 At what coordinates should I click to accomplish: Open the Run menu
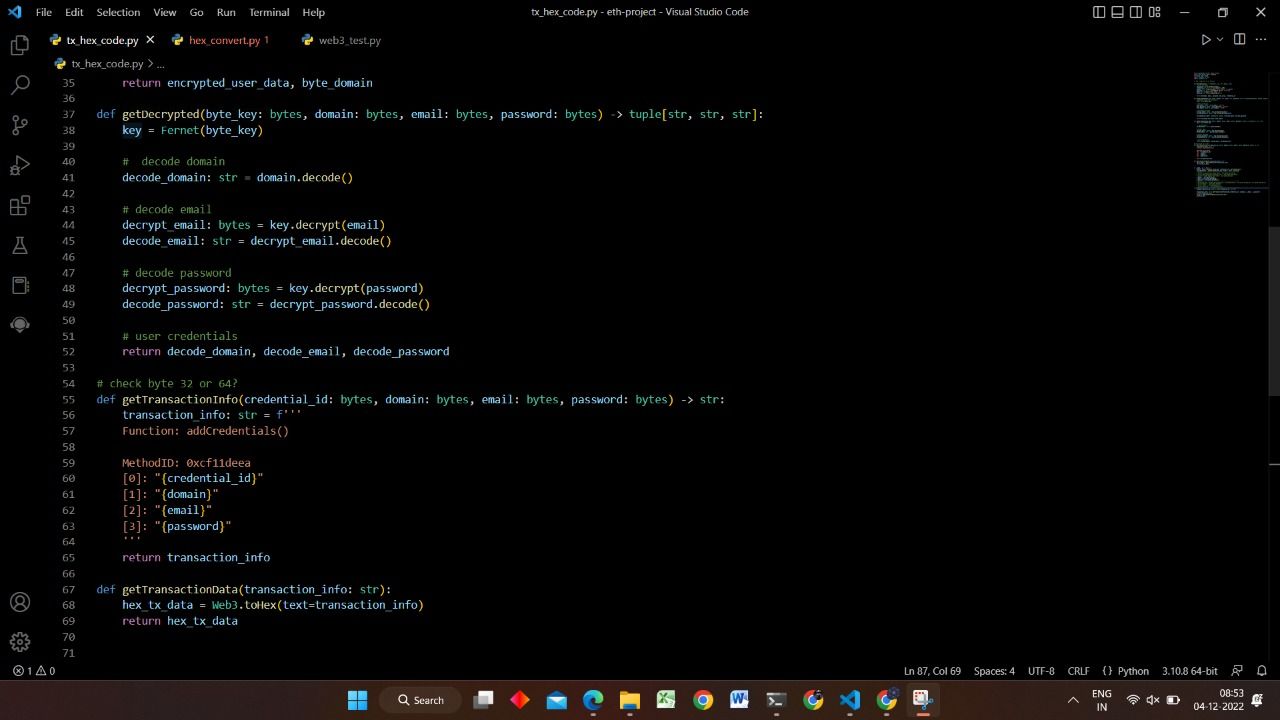pos(226,12)
